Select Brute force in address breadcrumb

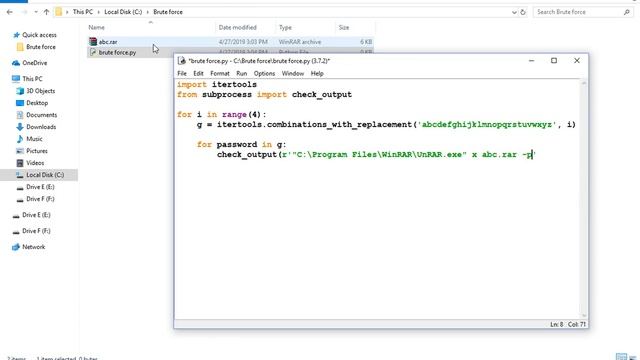[x=168, y=12]
